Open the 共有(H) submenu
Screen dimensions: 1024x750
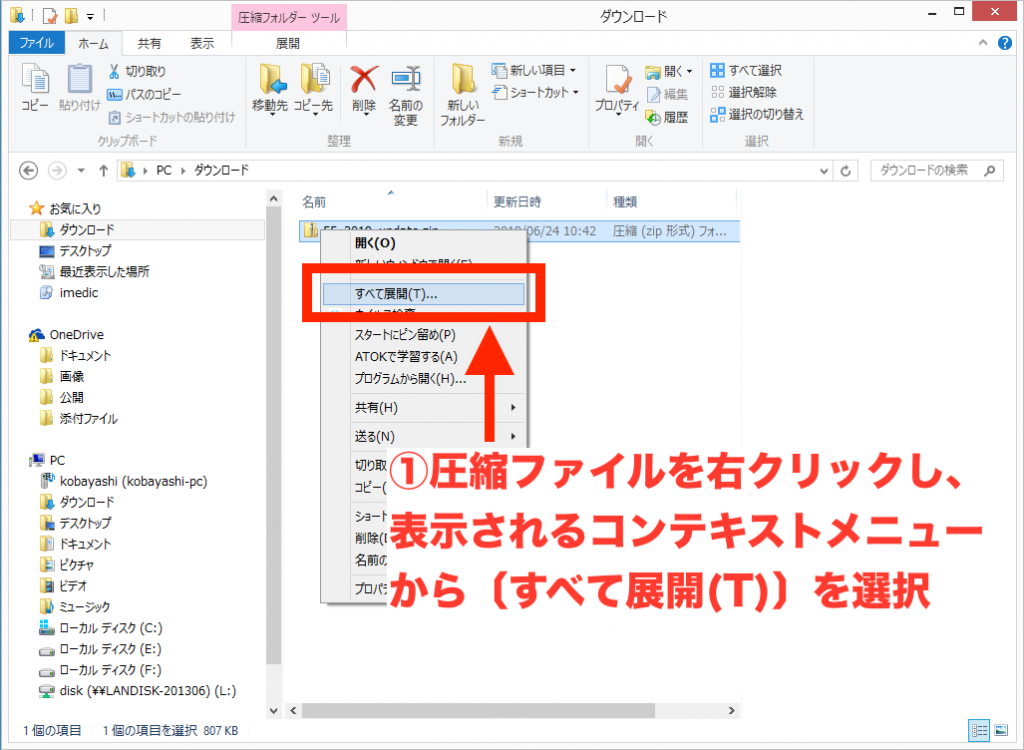pyautogui.click(x=423, y=408)
